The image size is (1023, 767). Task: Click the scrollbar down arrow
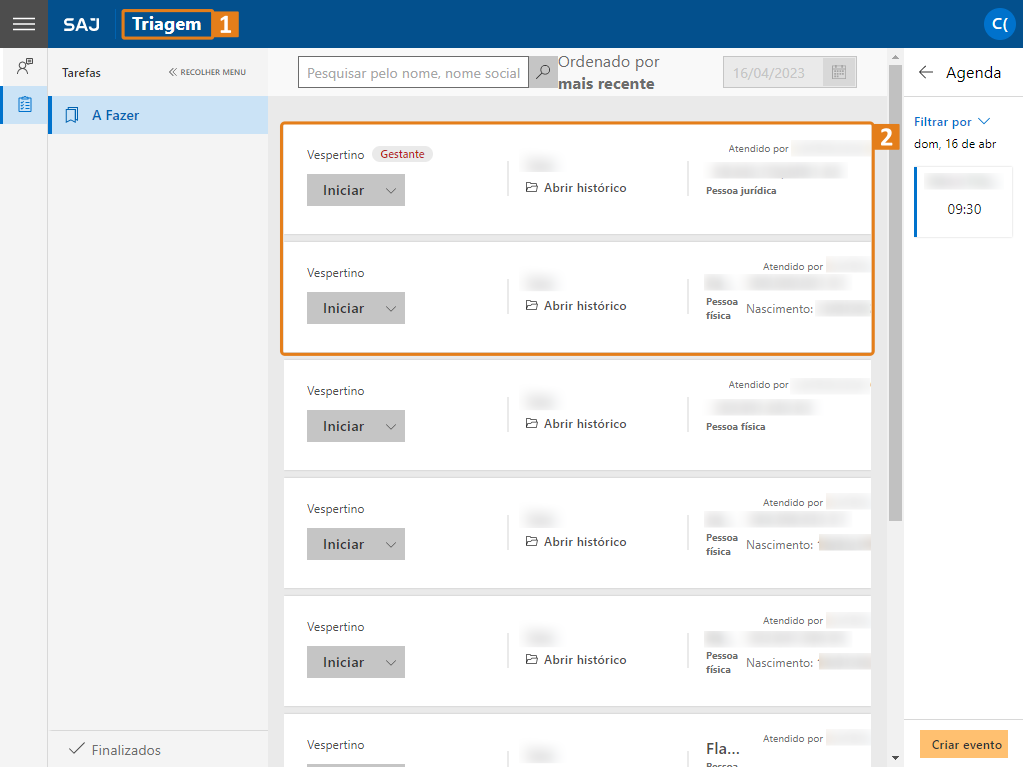[895, 758]
